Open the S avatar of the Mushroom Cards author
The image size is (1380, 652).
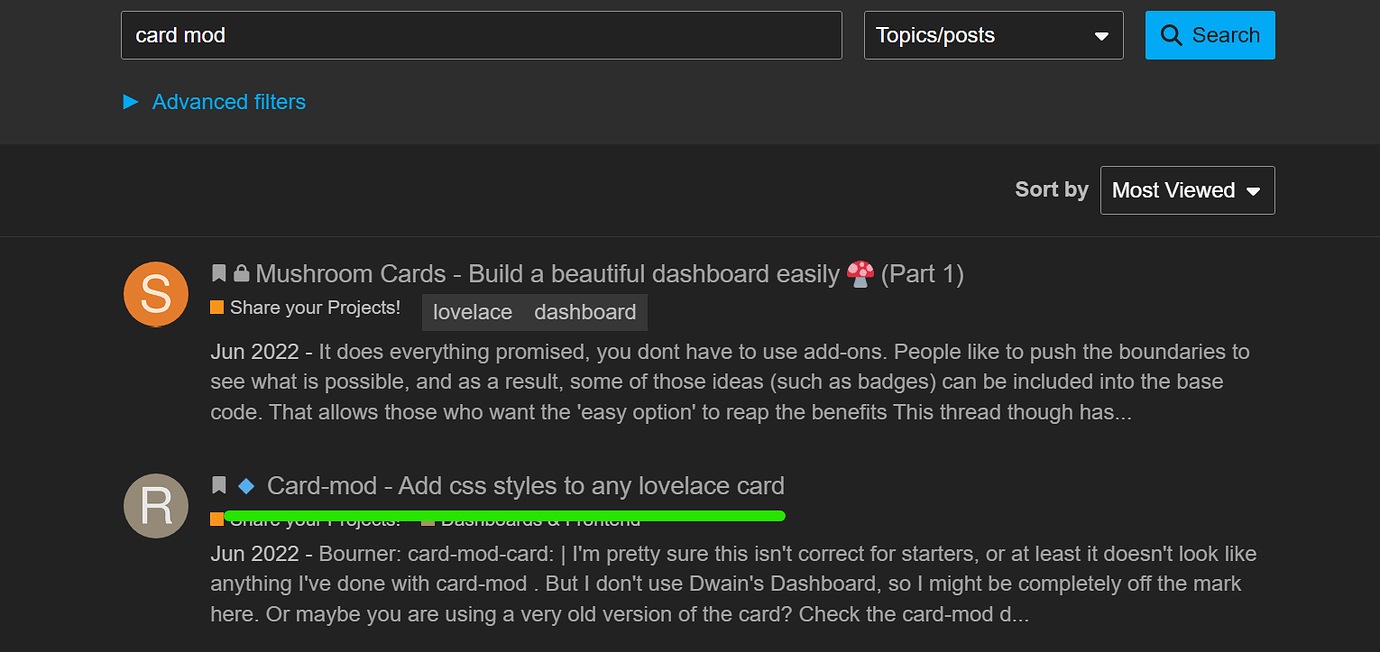coord(155,294)
